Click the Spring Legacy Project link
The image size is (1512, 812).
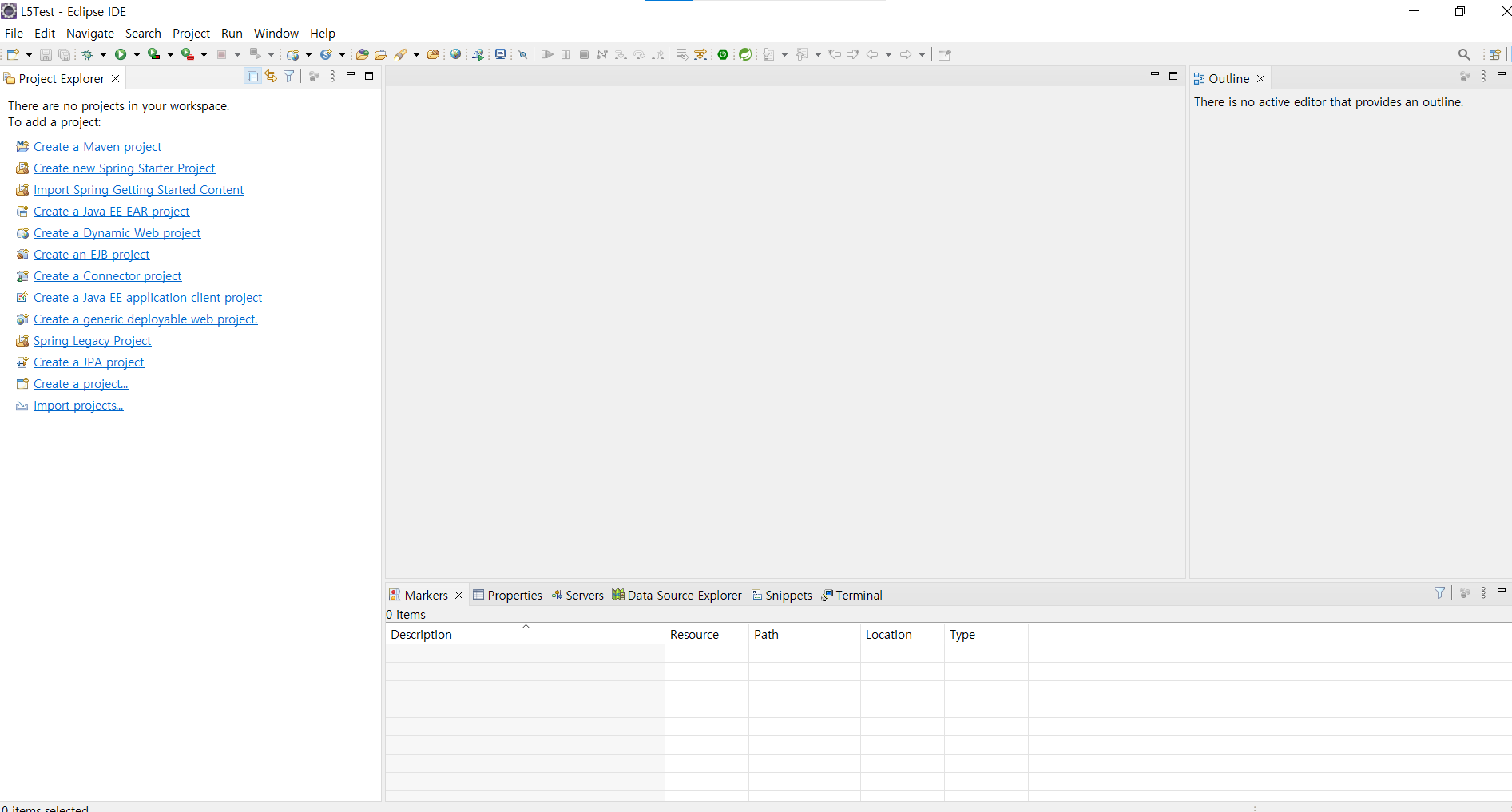click(92, 341)
